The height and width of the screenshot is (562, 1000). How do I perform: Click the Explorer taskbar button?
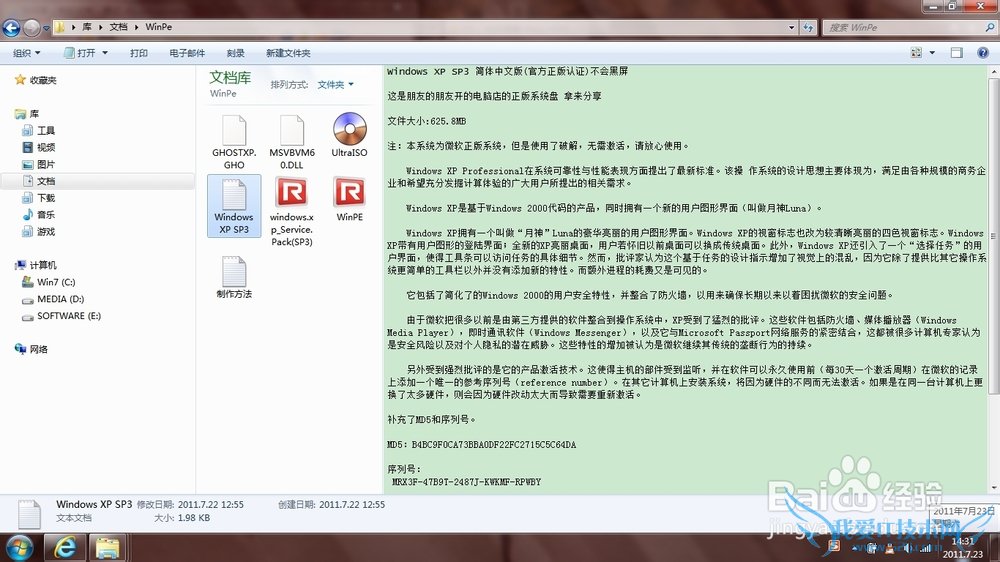(107, 548)
